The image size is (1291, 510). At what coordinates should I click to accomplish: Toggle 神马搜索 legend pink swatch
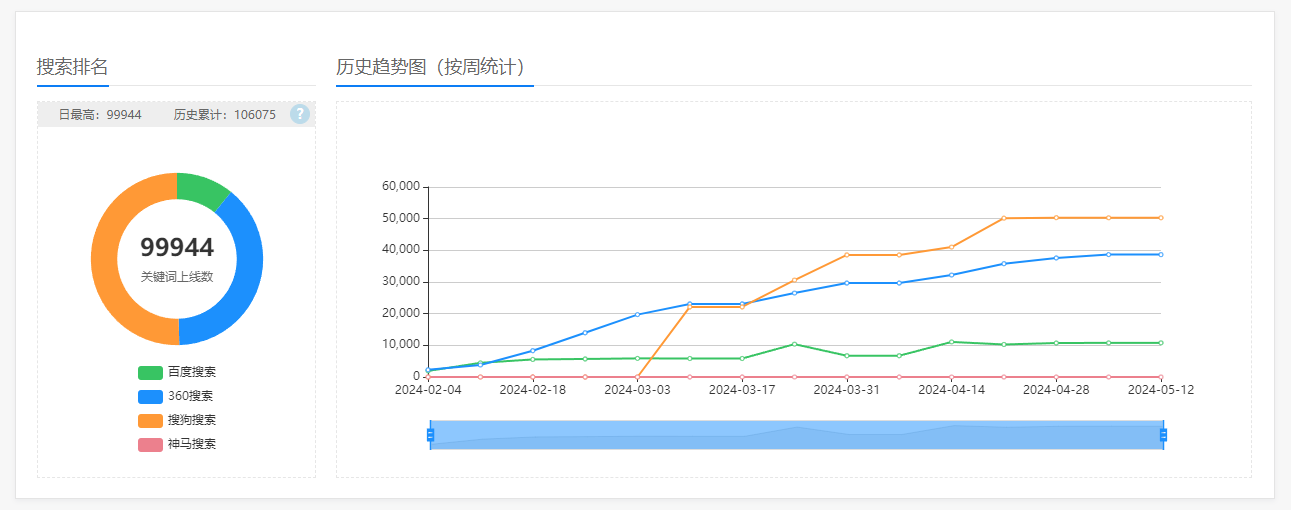pyautogui.click(x=150, y=444)
